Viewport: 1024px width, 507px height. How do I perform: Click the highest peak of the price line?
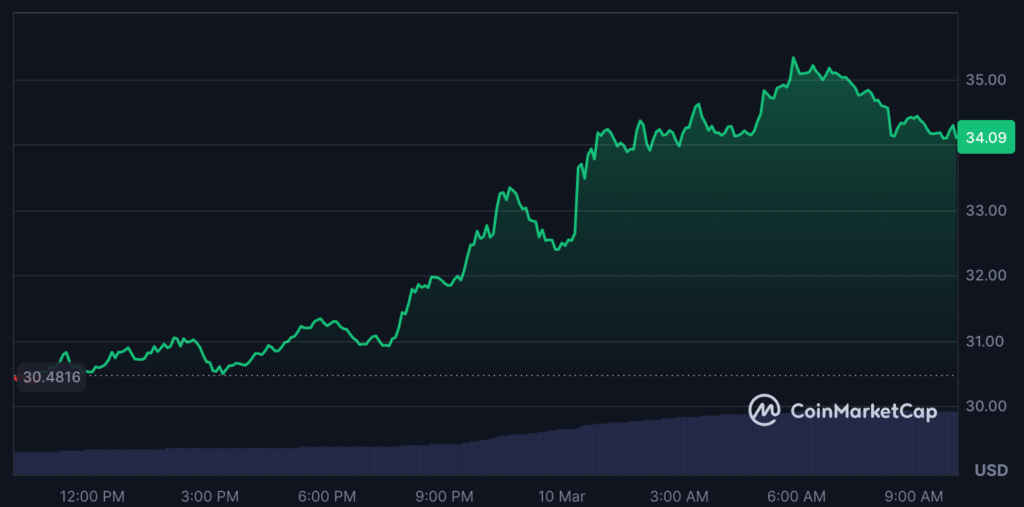tap(793, 58)
